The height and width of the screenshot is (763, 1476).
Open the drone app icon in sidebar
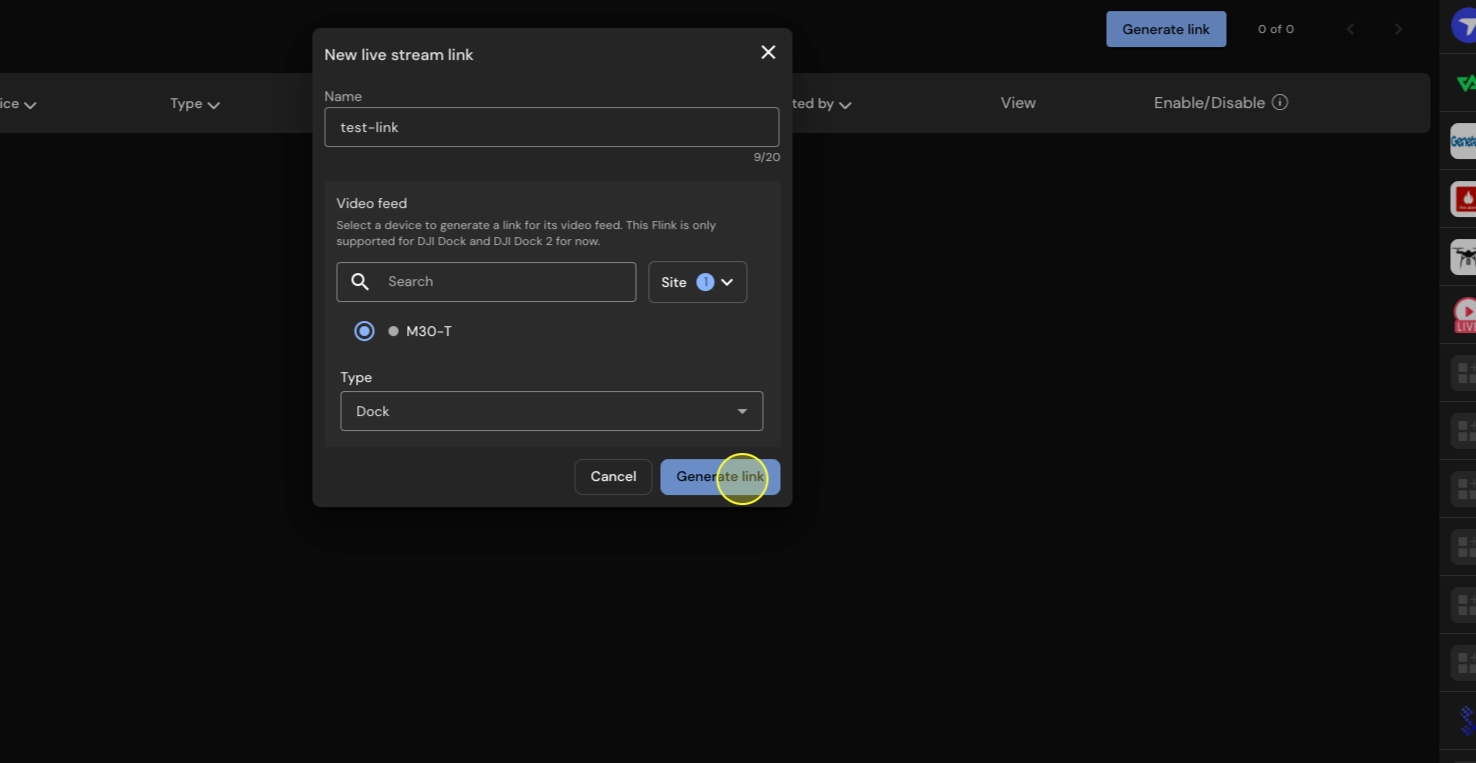[x=1464, y=257]
